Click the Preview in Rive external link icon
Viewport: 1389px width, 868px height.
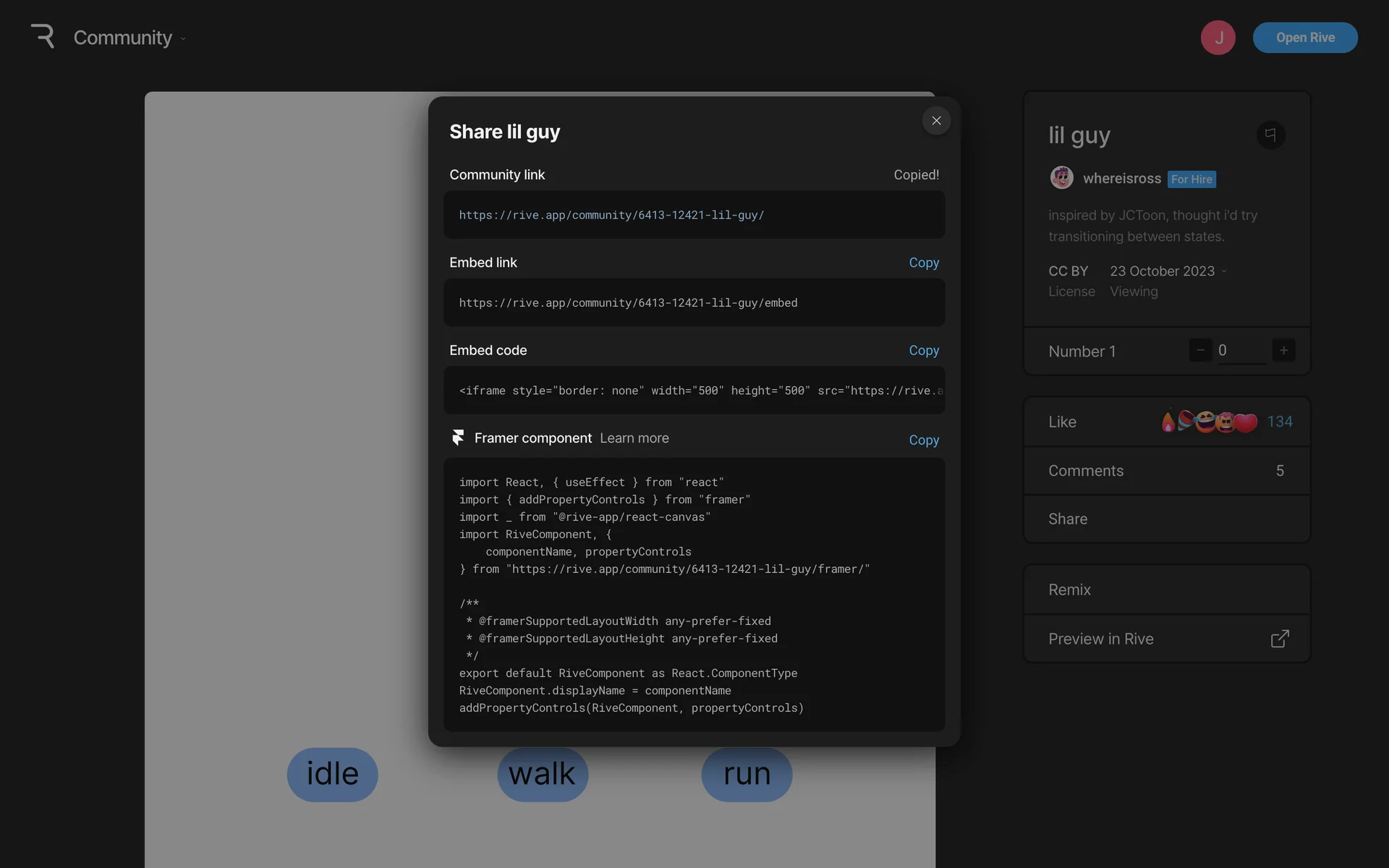point(1280,639)
